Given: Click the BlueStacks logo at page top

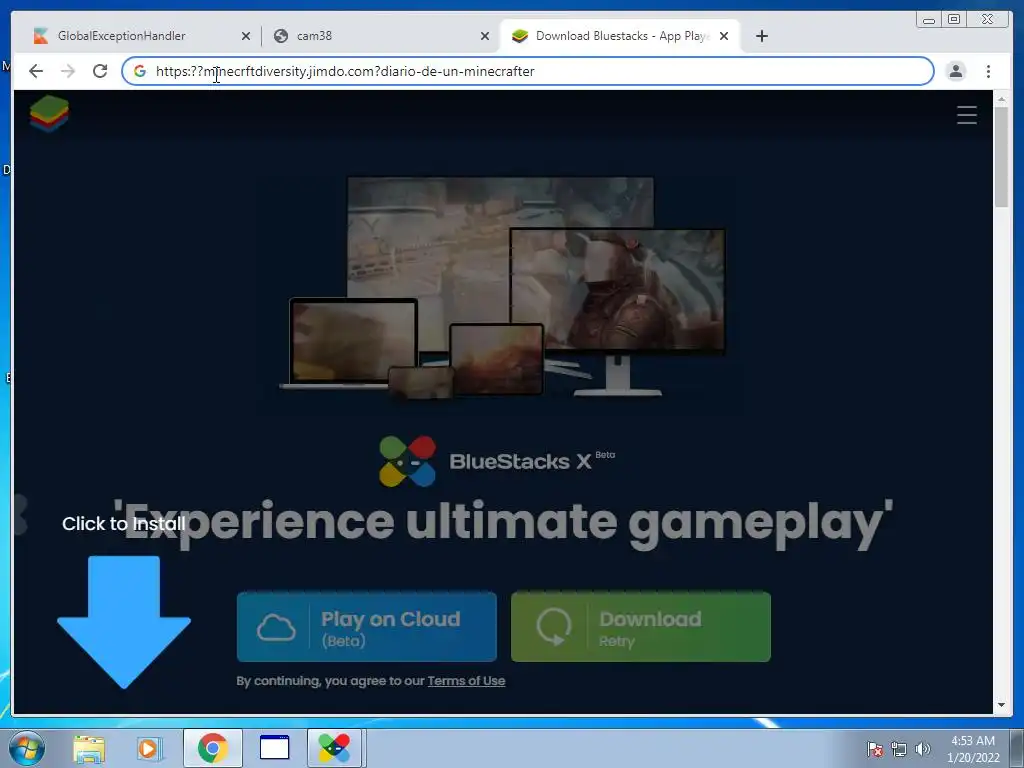Looking at the screenshot, I should click(x=49, y=114).
